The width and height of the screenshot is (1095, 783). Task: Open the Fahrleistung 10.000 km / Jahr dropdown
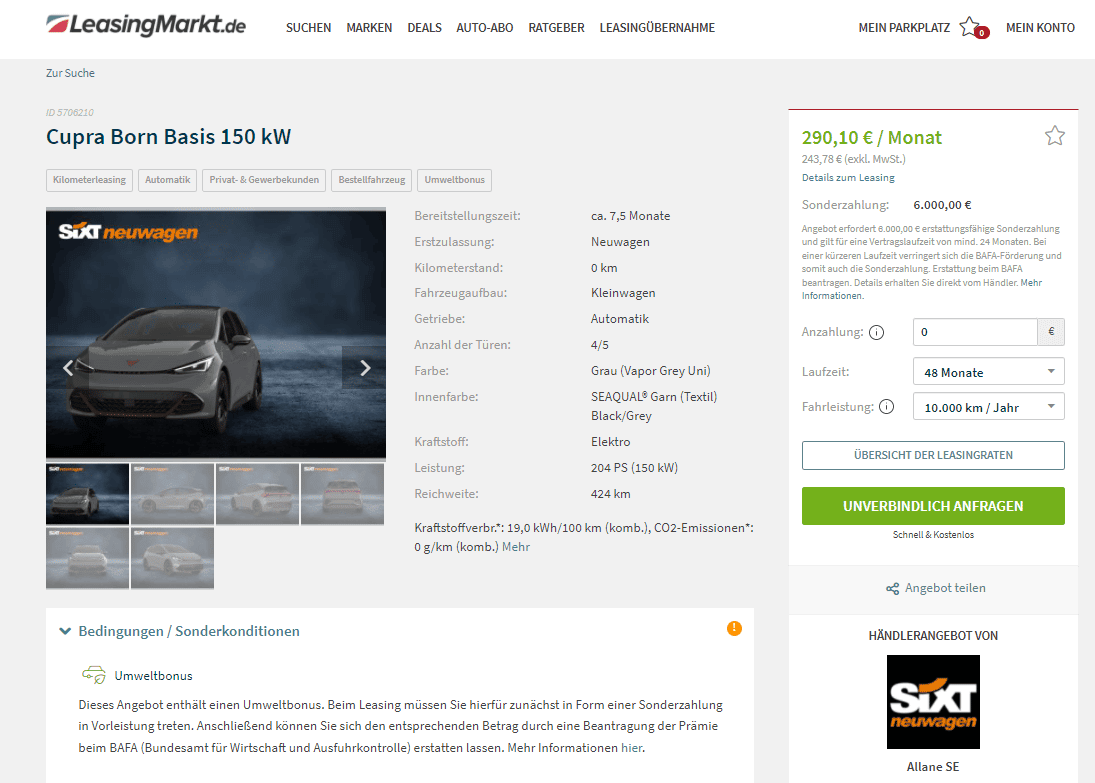click(989, 407)
